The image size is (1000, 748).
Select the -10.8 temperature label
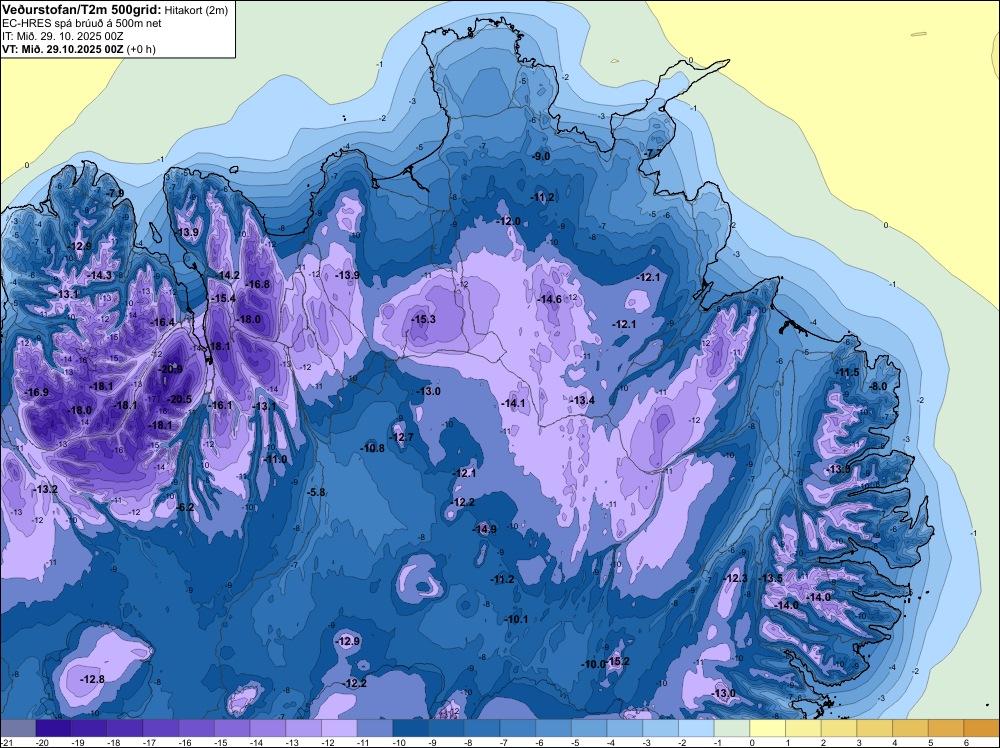point(372,448)
